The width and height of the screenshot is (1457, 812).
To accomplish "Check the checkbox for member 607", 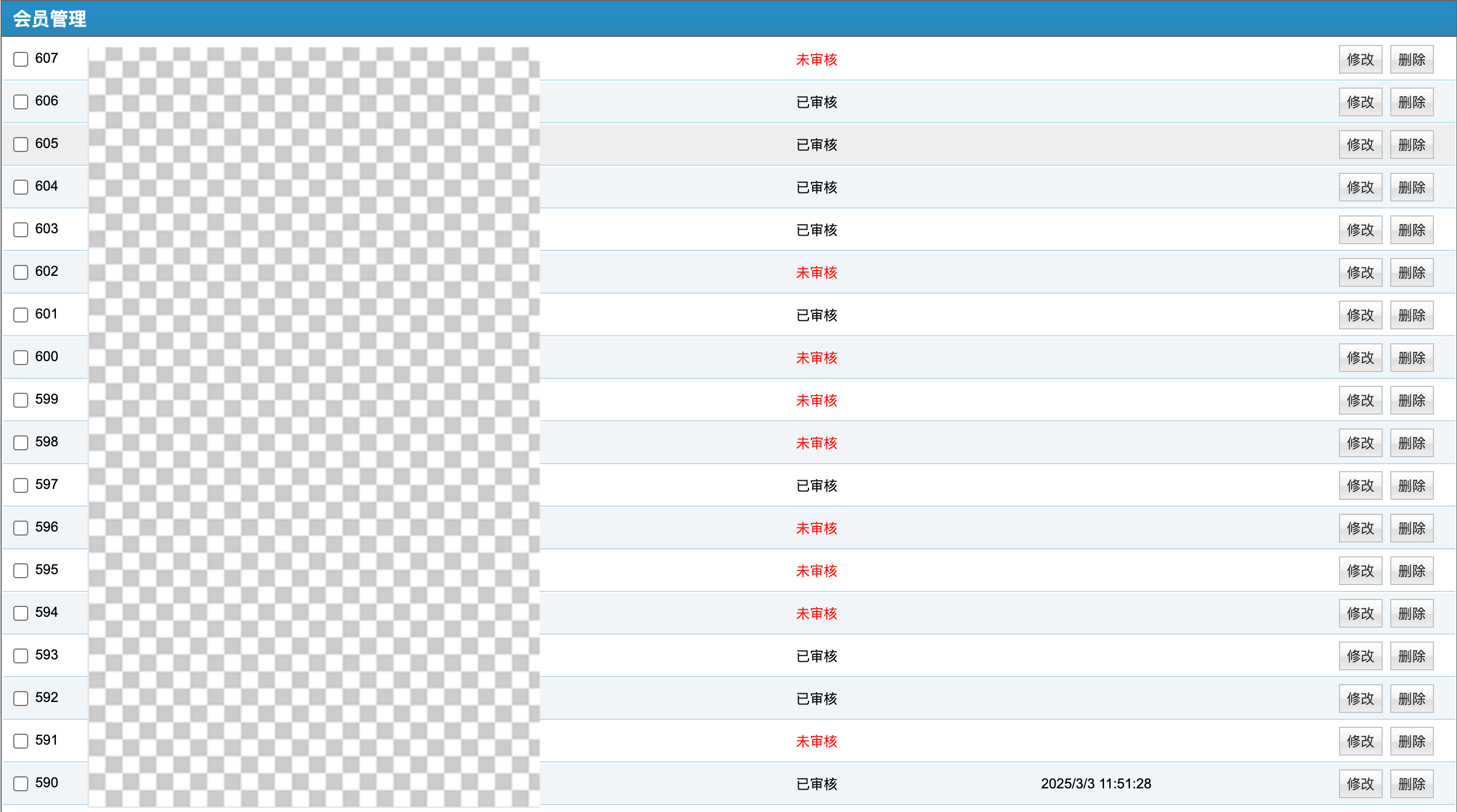I will (x=21, y=59).
